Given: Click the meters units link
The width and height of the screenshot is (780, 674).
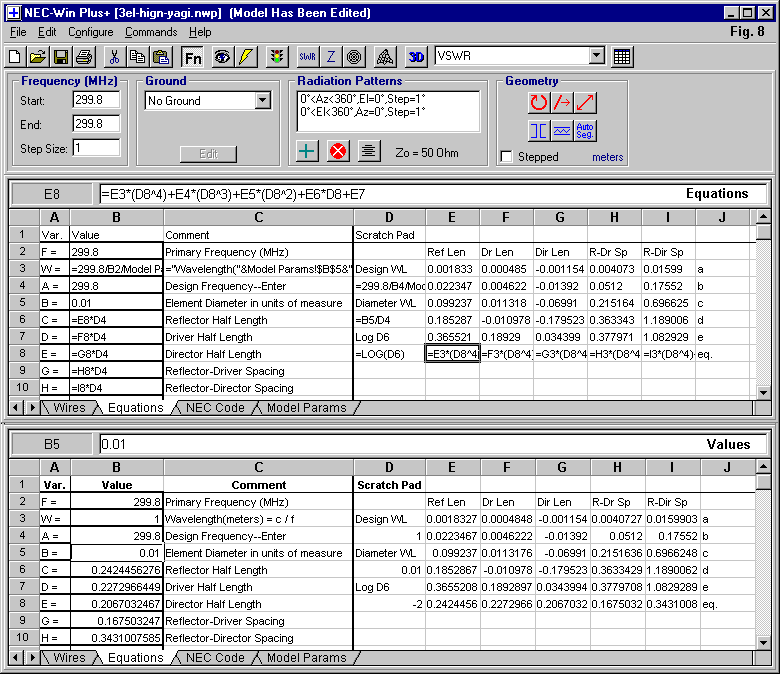Looking at the screenshot, I should [607, 157].
